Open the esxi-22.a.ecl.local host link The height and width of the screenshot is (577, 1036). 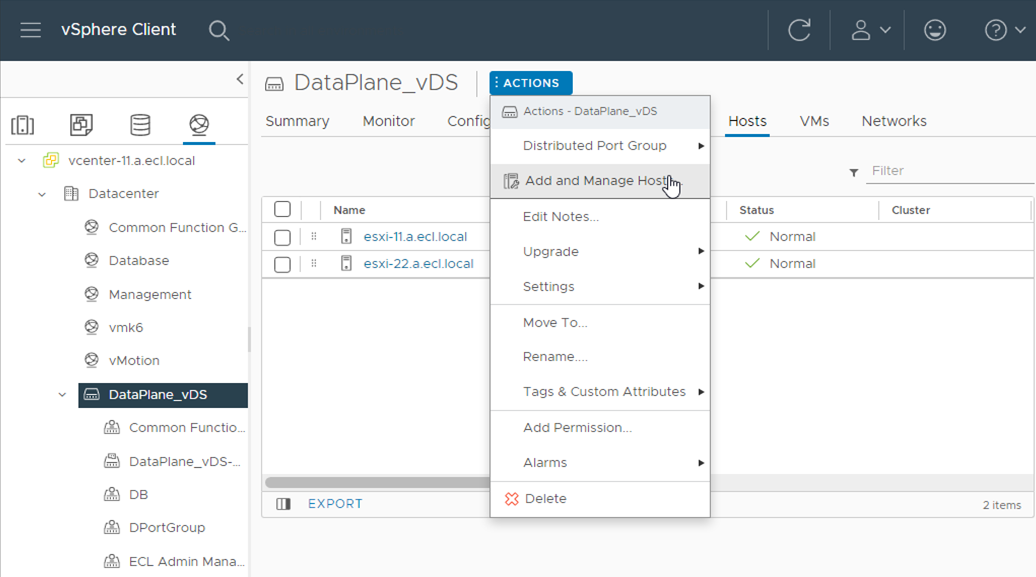point(418,264)
